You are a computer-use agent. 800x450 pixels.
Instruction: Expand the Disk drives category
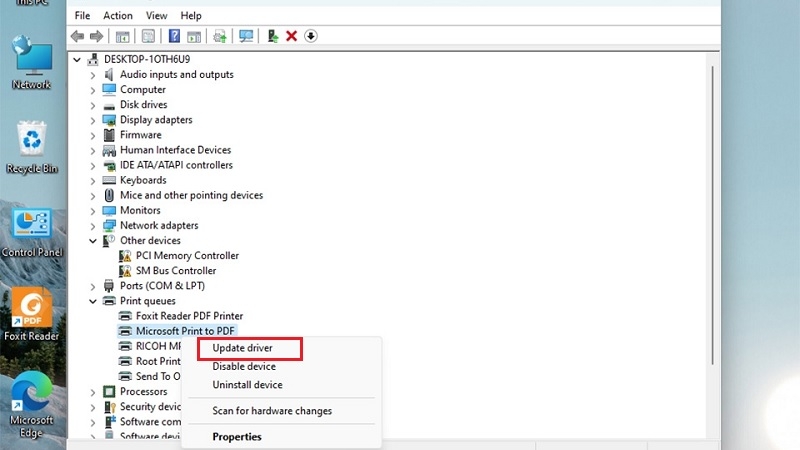pos(93,105)
